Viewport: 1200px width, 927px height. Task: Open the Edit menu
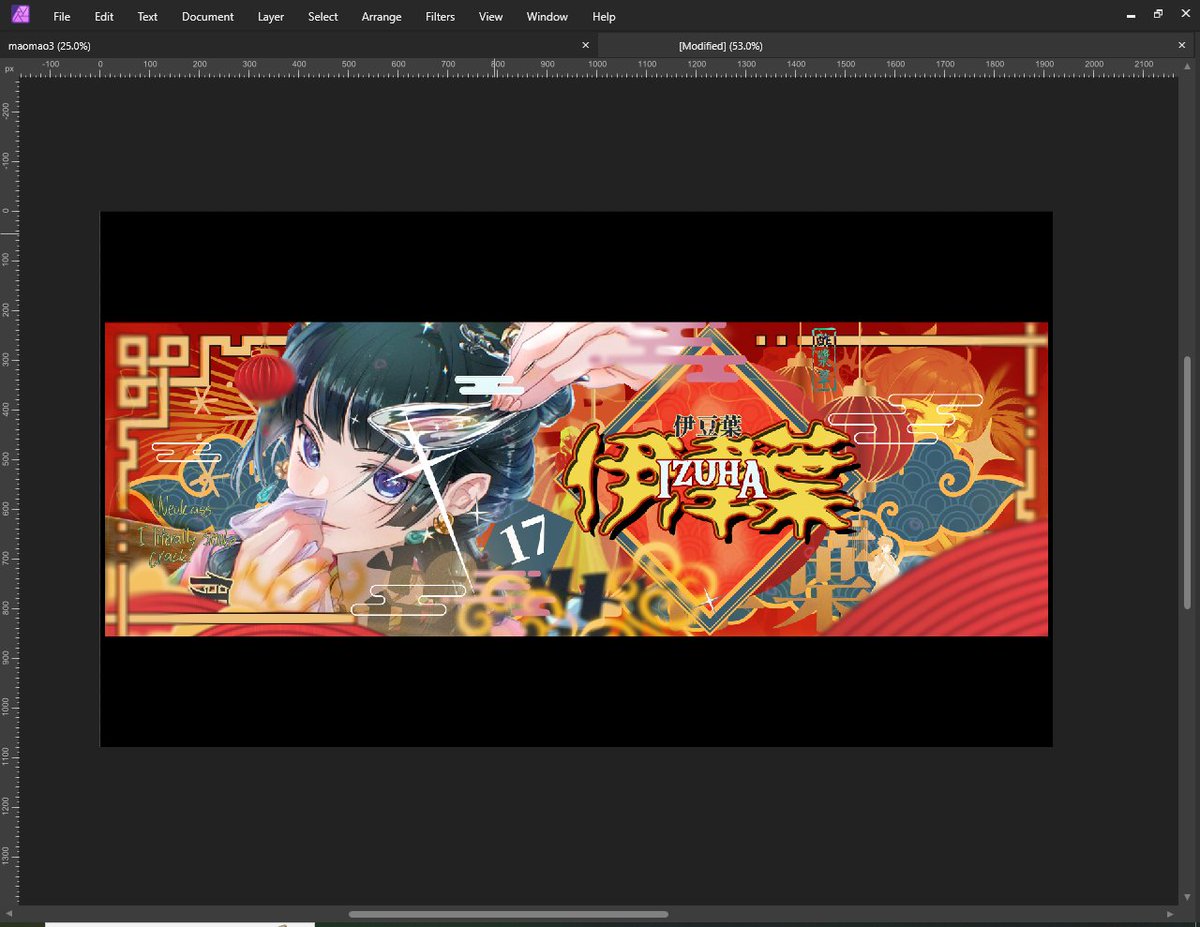point(104,16)
